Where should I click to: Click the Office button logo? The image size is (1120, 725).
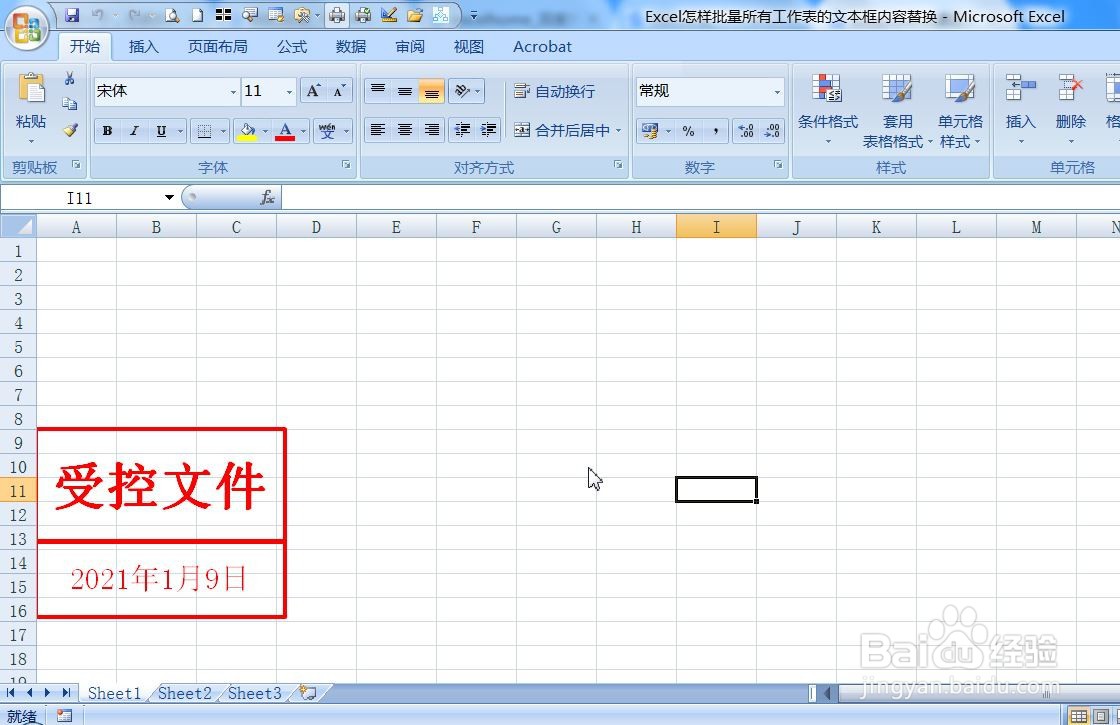(27, 29)
